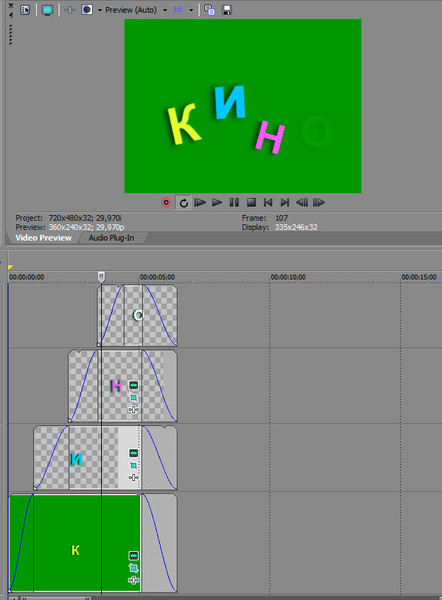Toggle Preview on External Monitor icon
This screenshot has height=600, width=442.
tap(47, 10)
